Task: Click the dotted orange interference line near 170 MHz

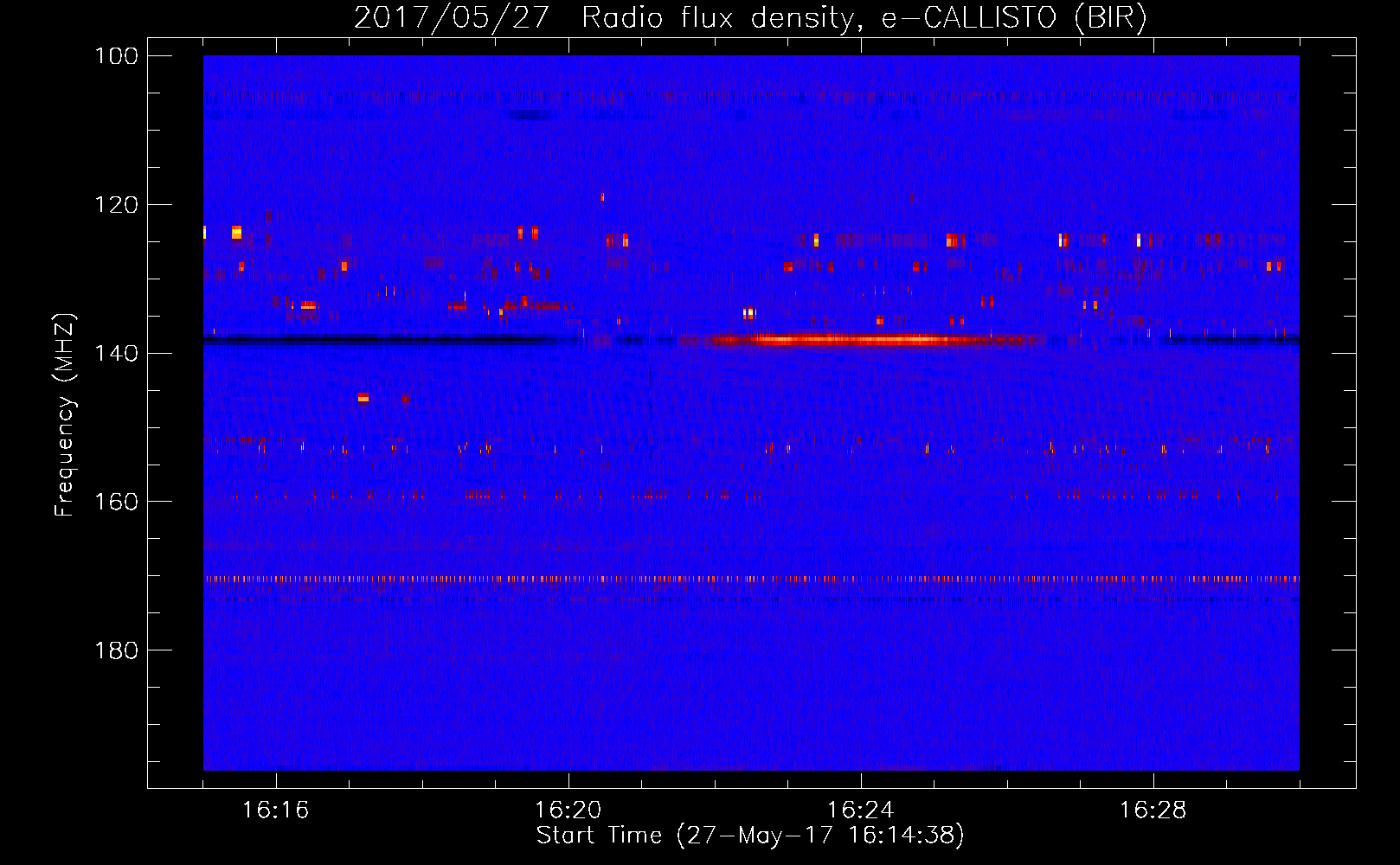Action: [751, 579]
